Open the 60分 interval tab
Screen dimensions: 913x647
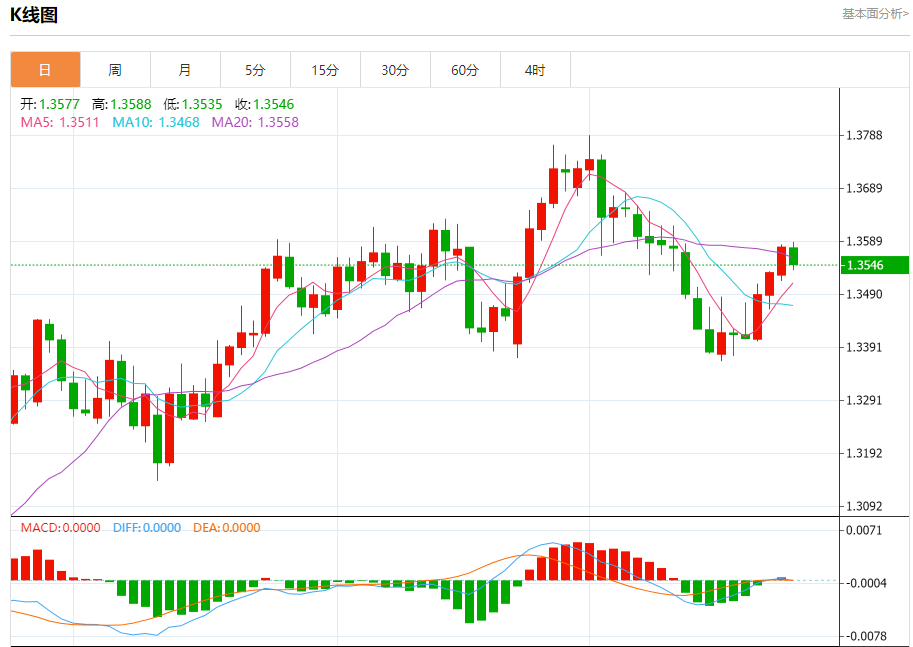click(x=465, y=70)
